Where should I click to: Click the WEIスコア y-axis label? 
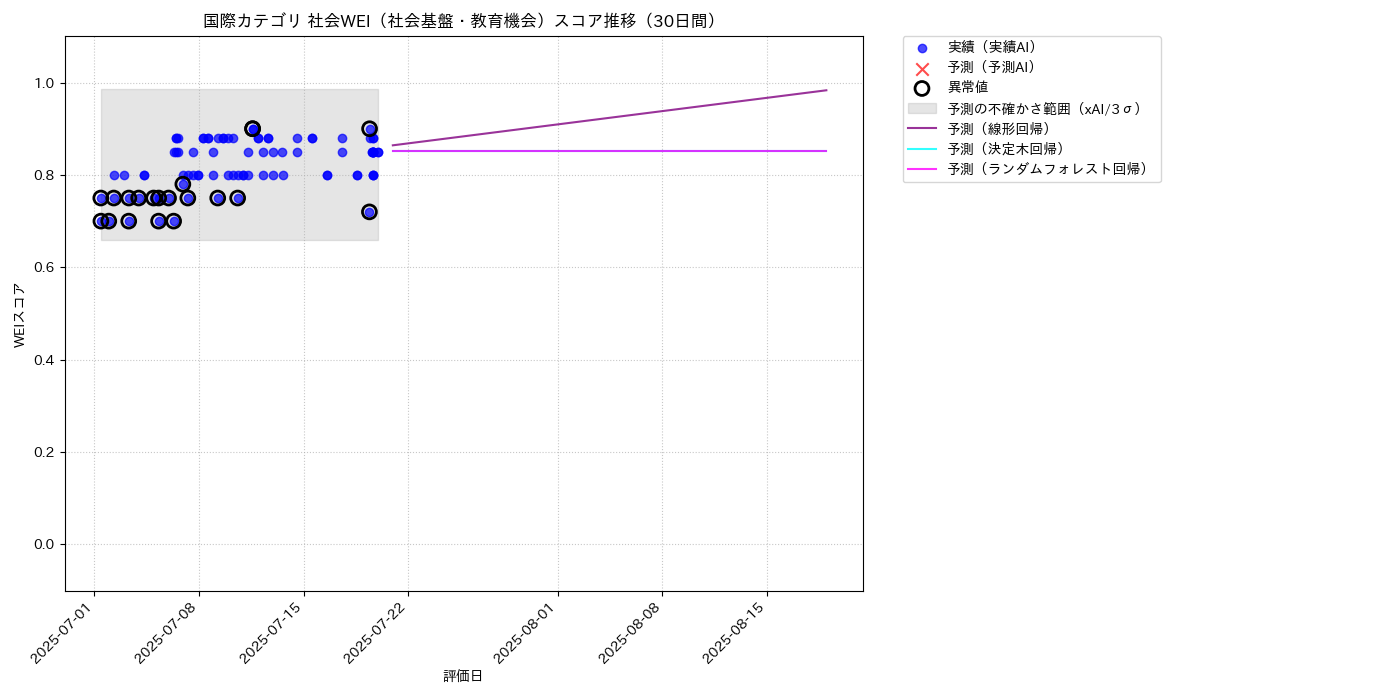pyautogui.click(x=20, y=314)
